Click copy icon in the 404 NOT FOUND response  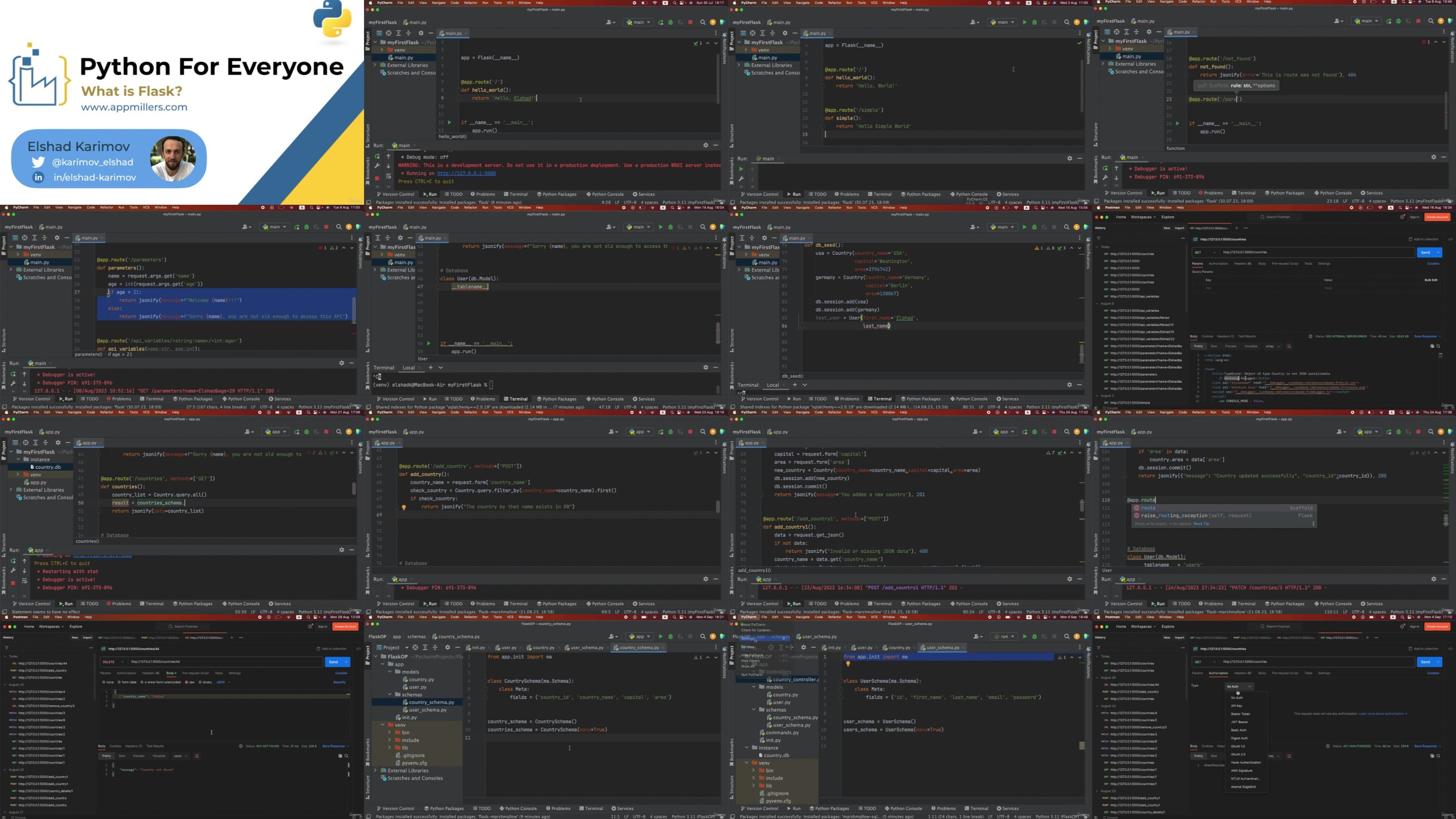[x=340, y=756]
